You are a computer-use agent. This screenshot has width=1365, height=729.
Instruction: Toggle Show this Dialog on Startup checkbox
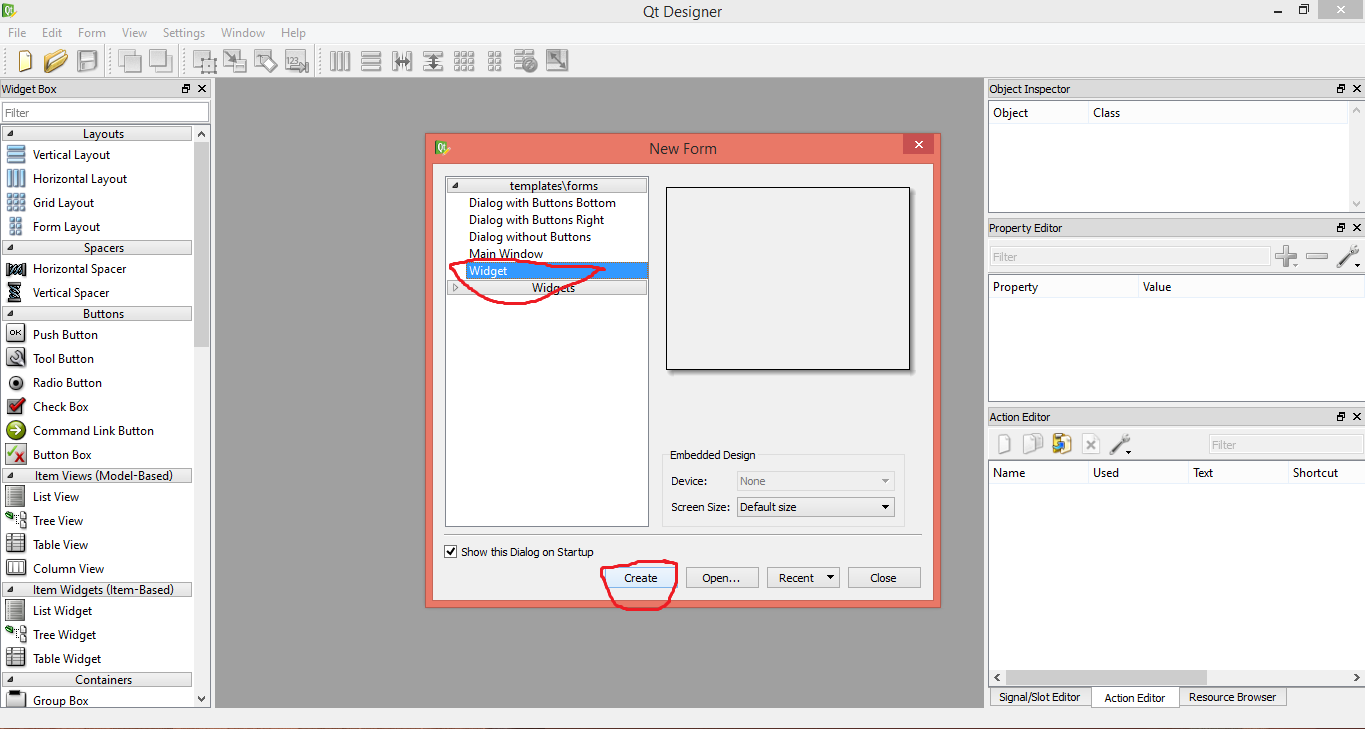[x=451, y=551]
